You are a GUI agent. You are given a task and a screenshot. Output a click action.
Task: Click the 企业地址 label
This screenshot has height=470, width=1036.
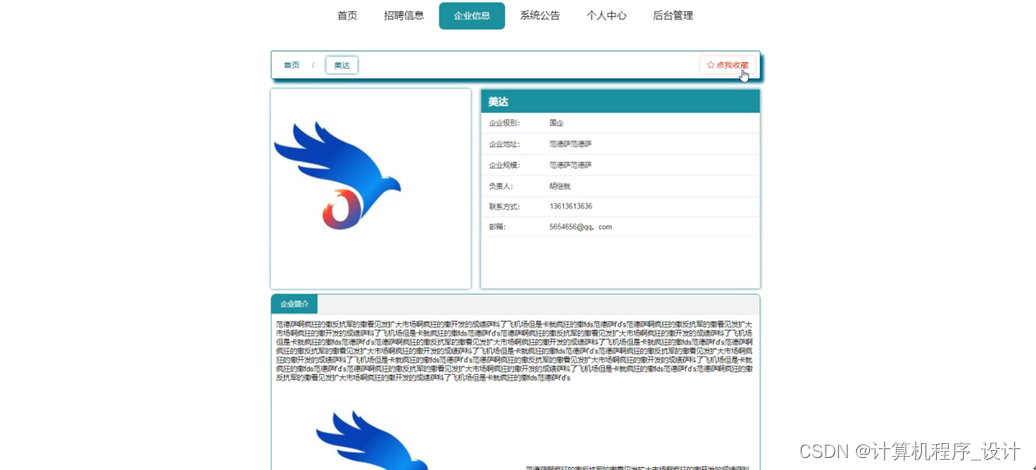(x=504, y=144)
